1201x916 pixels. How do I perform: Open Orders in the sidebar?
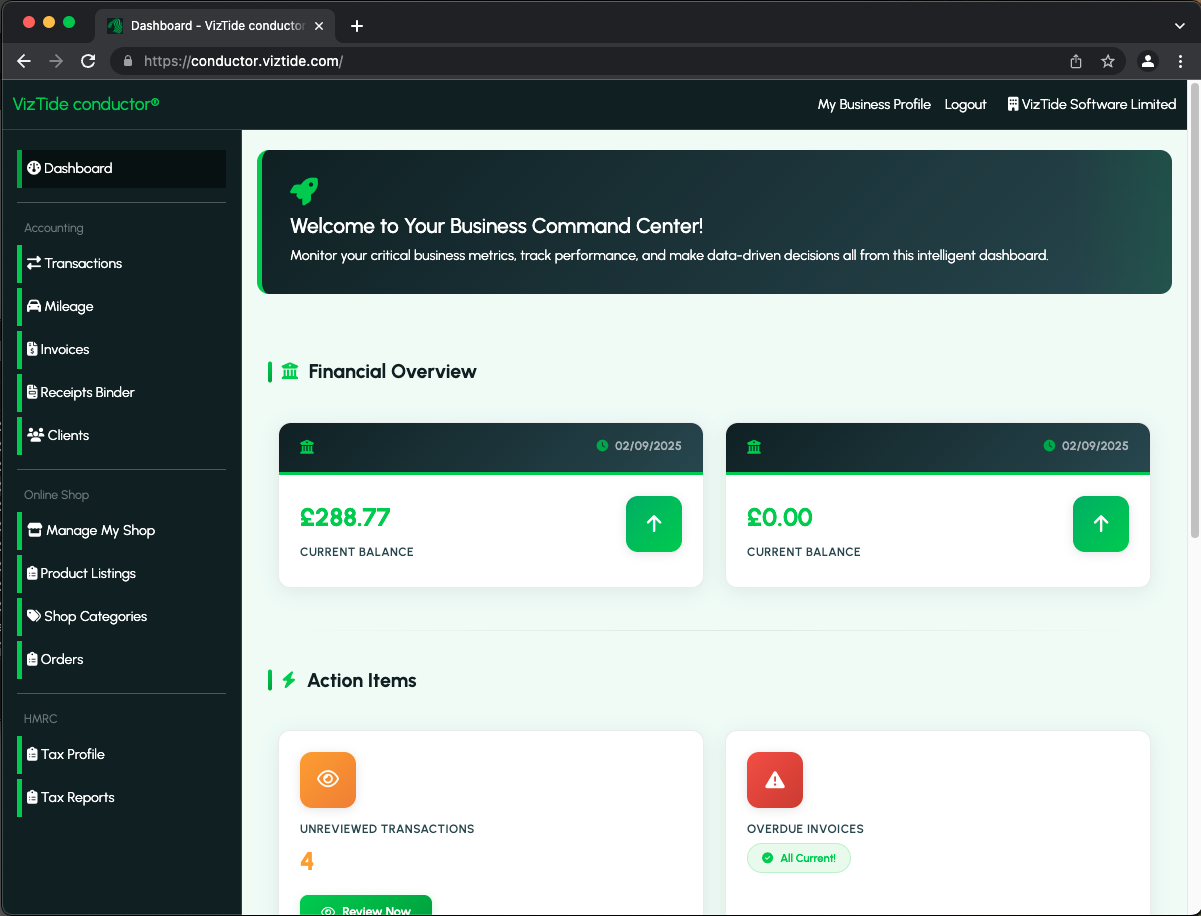122,659
